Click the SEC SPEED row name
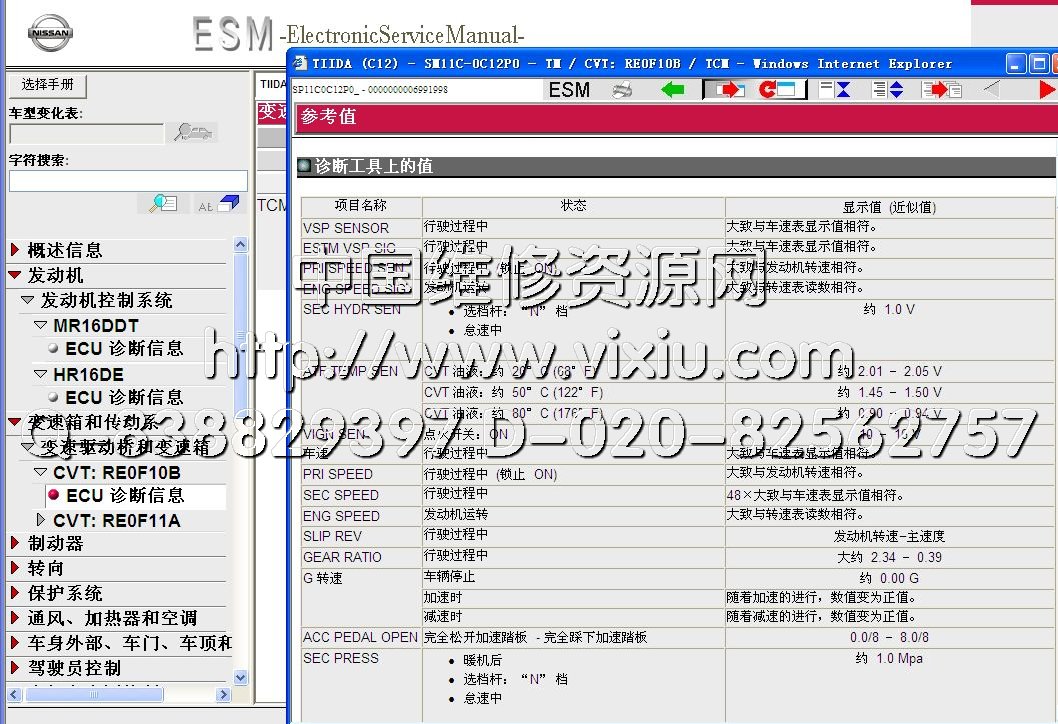 point(341,495)
